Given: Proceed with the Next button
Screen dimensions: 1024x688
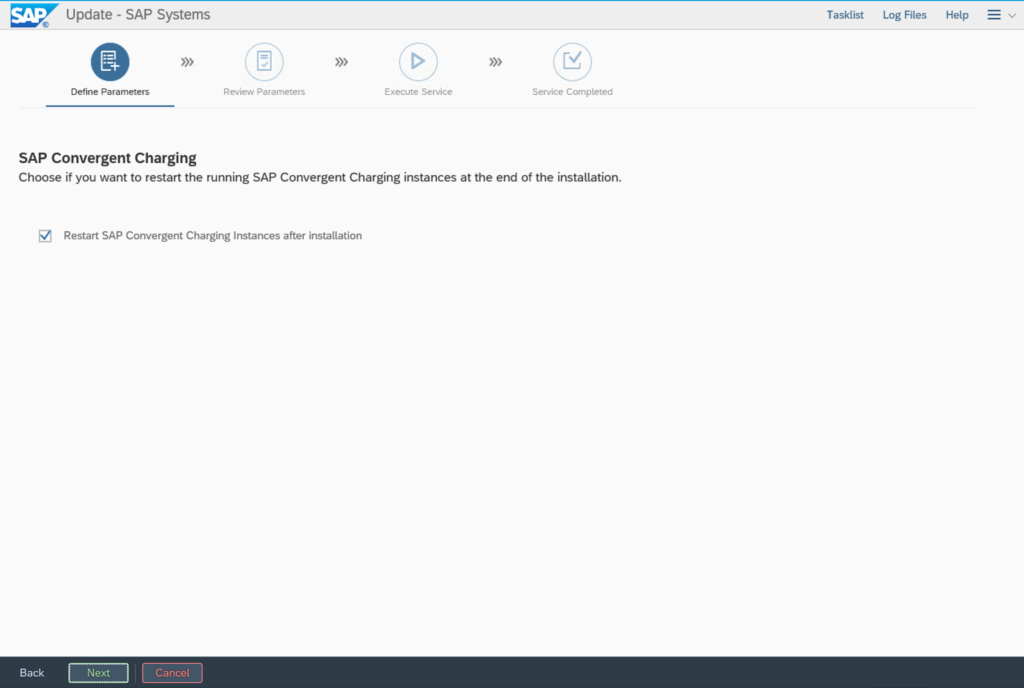Looking at the screenshot, I should pyautogui.click(x=99, y=672).
